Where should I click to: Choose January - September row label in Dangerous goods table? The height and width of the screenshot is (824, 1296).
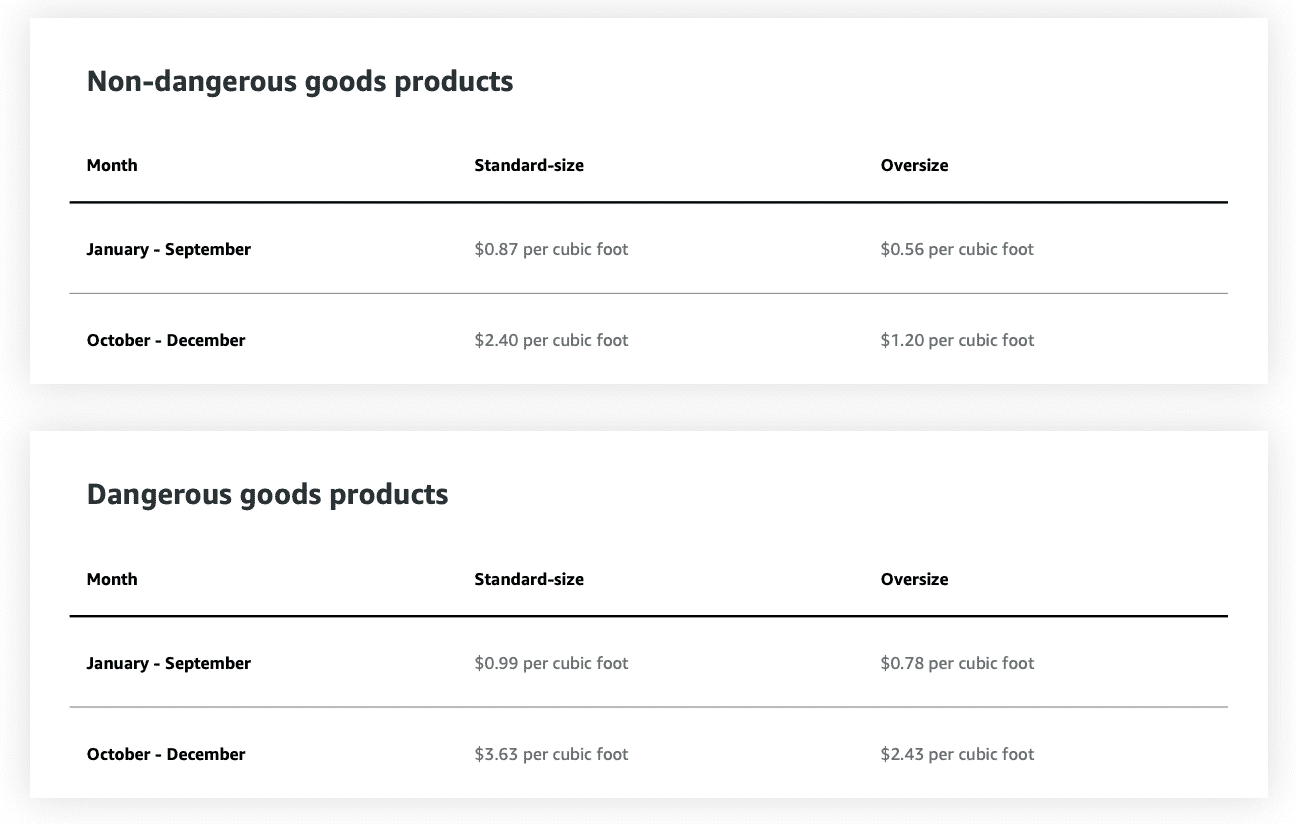[x=168, y=663]
